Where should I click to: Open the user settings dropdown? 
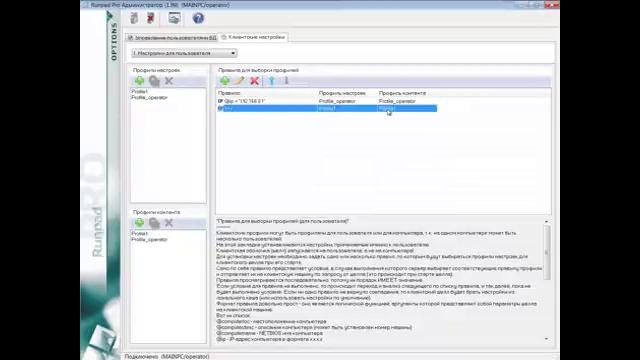click(x=184, y=53)
